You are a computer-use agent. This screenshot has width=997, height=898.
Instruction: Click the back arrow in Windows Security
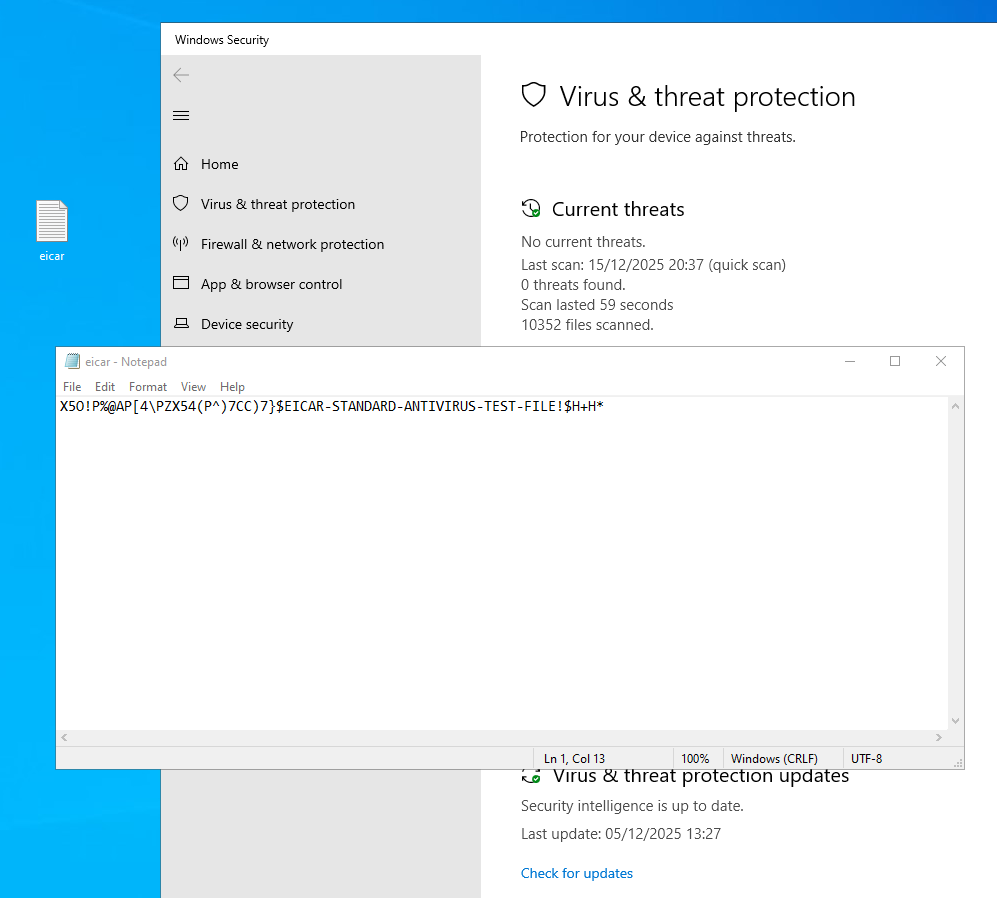point(181,75)
